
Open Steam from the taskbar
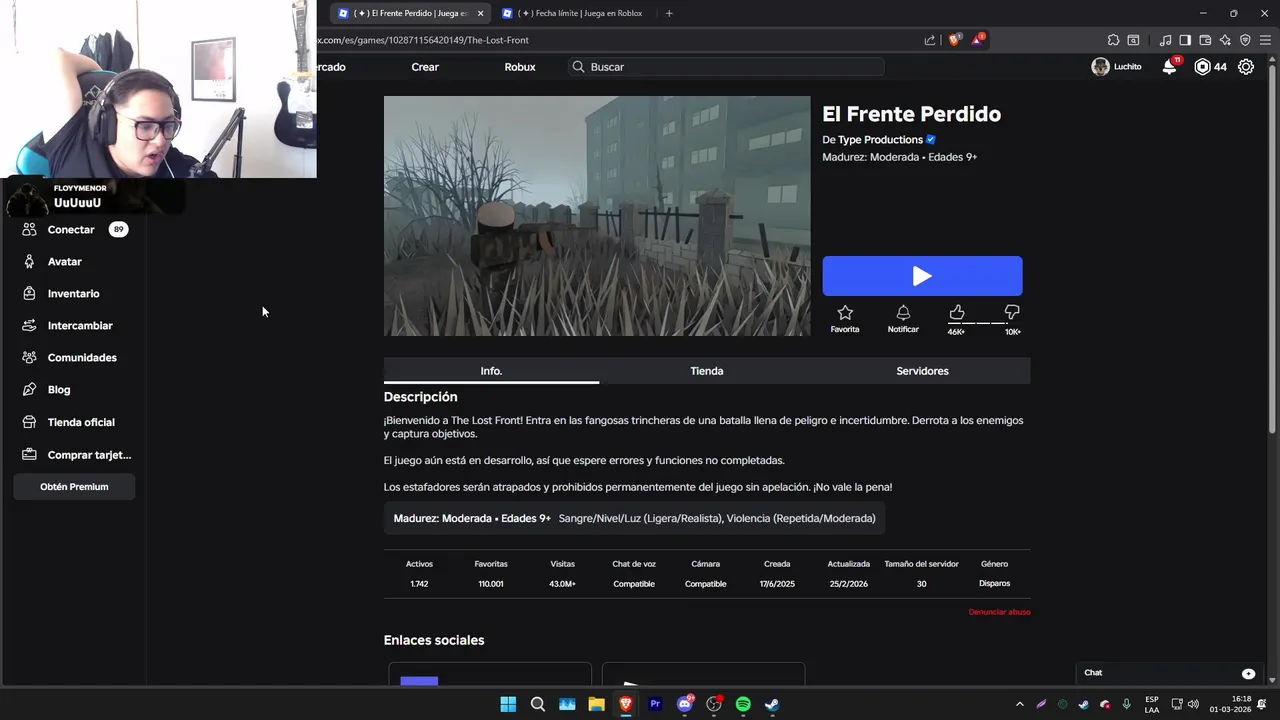[x=772, y=704]
